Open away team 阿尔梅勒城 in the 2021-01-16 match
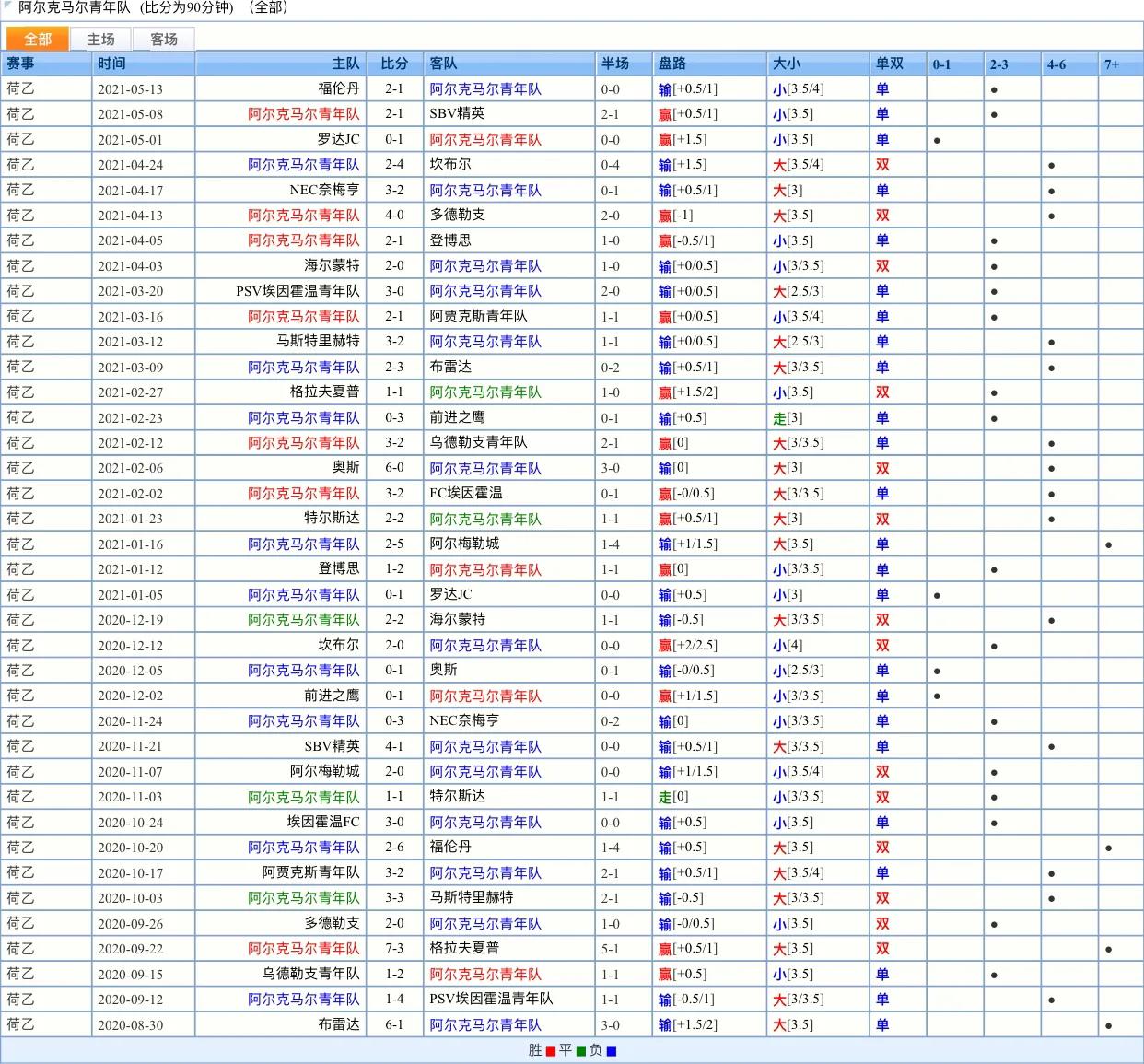The width and height of the screenshot is (1144, 1064). (464, 544)
